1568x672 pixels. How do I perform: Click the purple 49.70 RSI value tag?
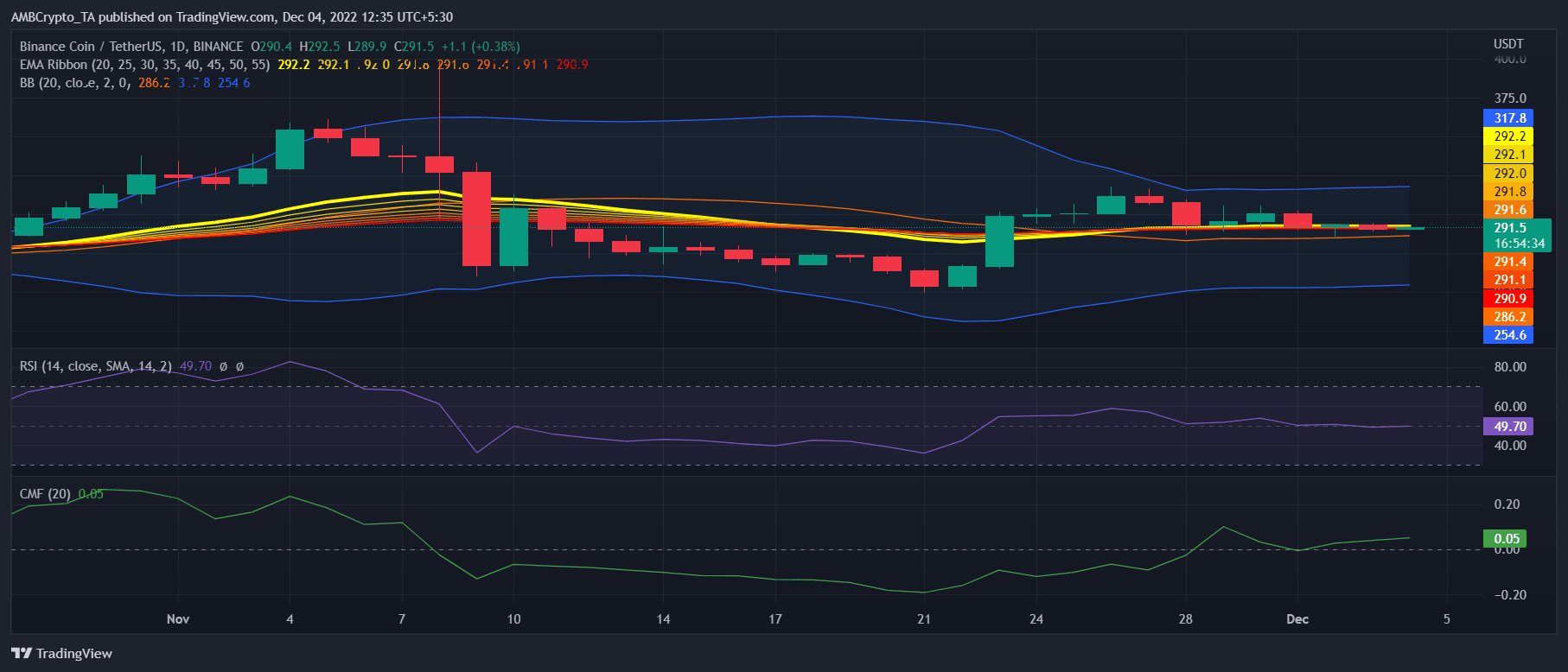point(1509,427)
